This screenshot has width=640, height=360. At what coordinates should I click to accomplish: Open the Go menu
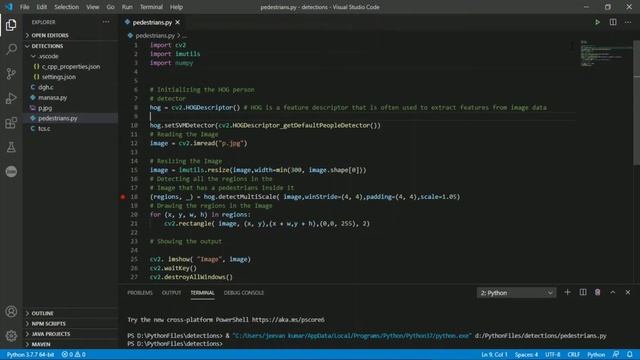coord(111,7)
